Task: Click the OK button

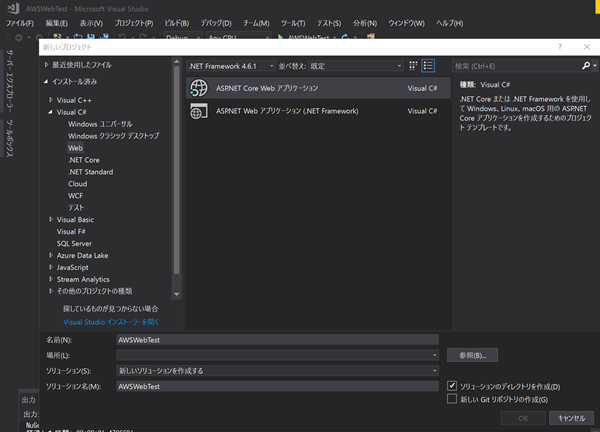Action: coord(523,418)
